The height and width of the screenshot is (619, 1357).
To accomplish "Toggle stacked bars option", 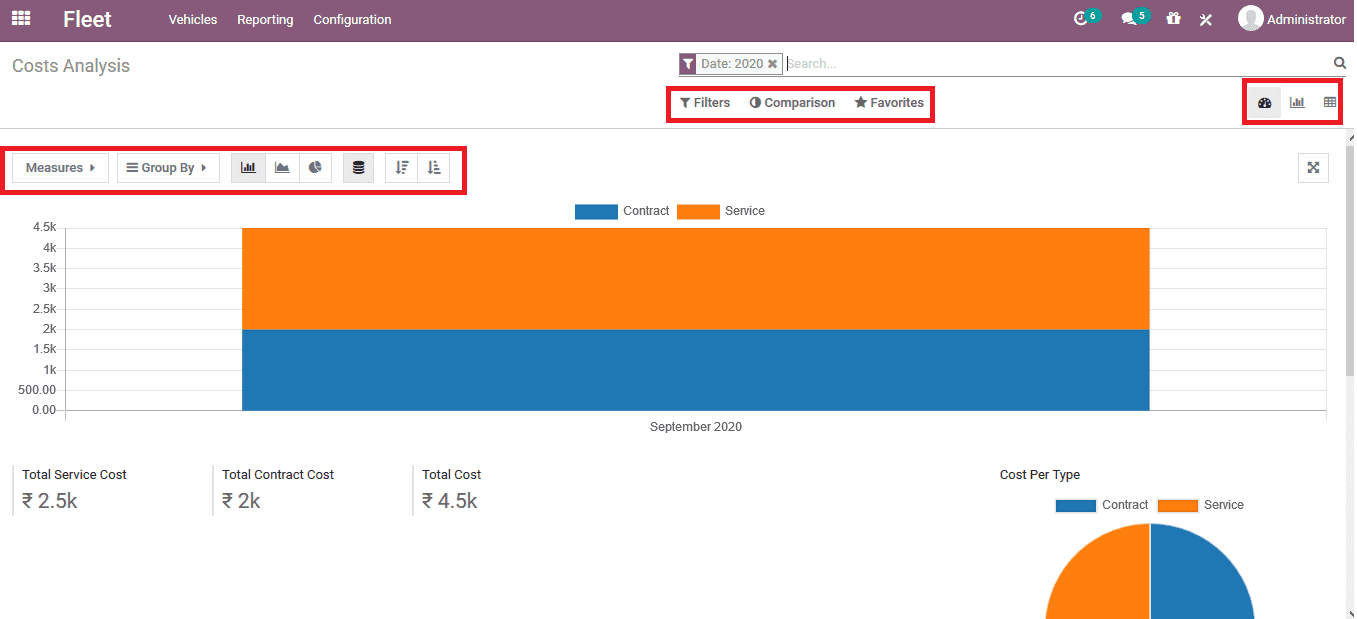I will [x=358, y=167].
